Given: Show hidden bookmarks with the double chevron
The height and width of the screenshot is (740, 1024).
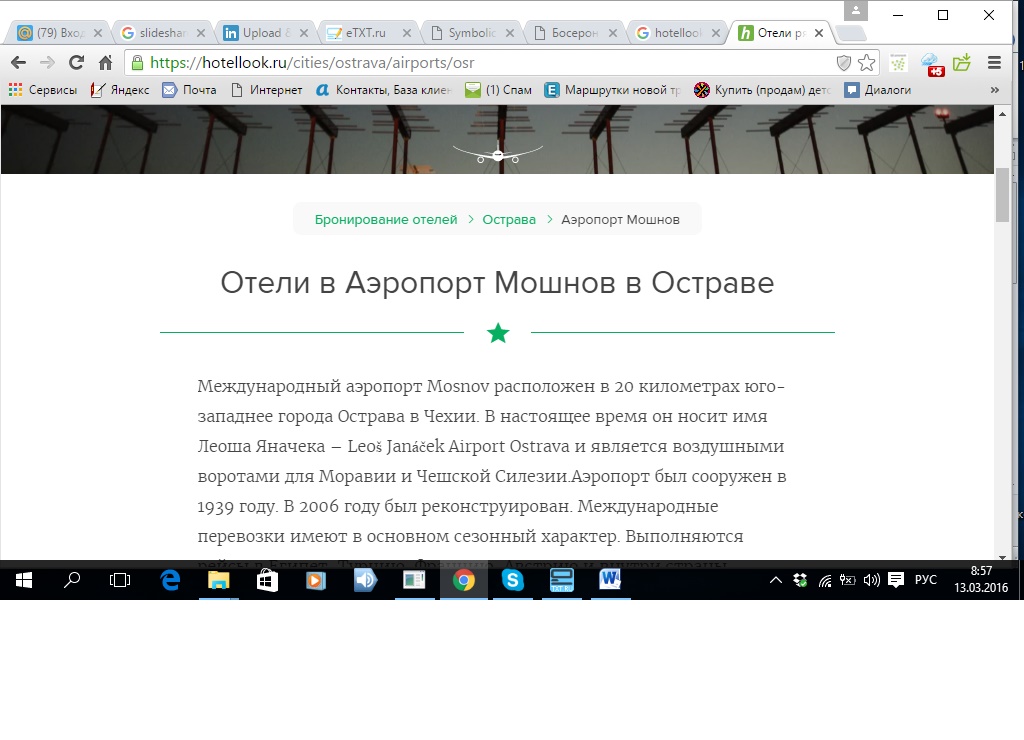Looking at the screenshot, I should coord(995,90).
